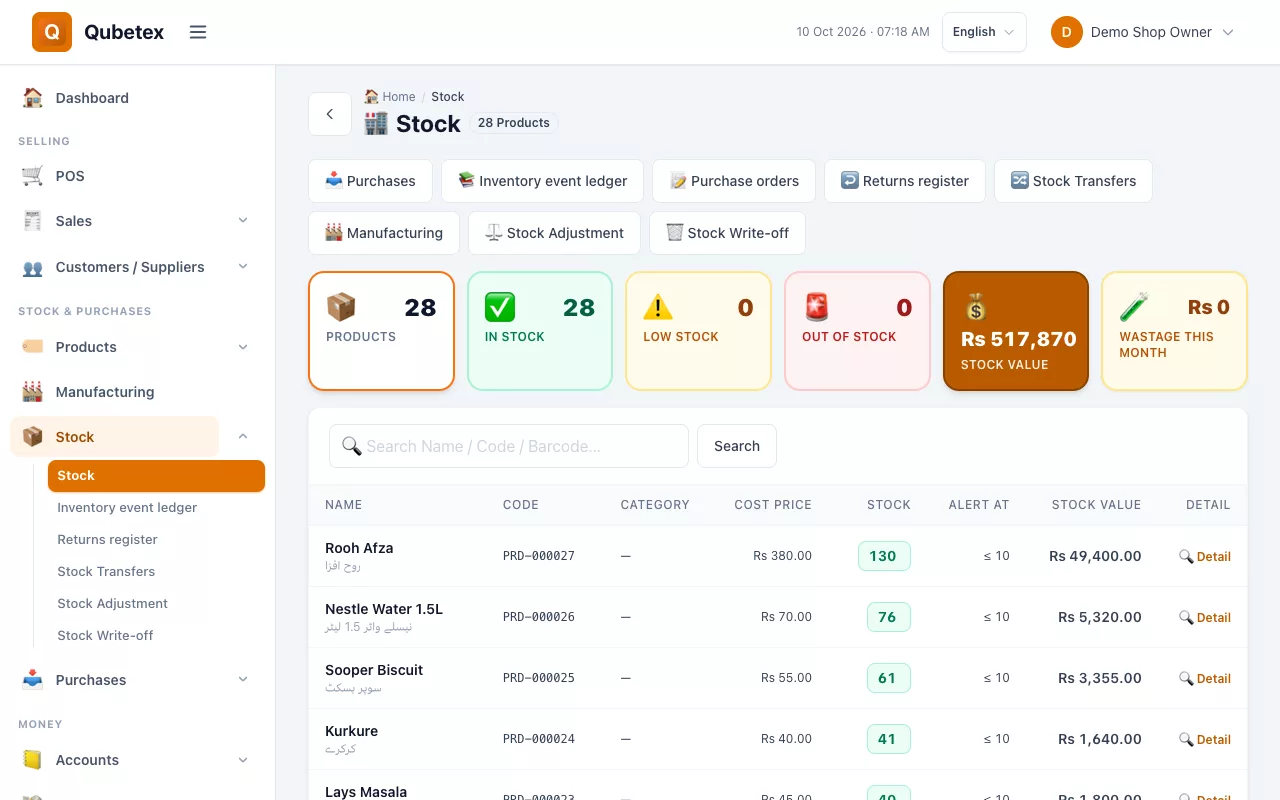Click the Purchases inbox icon in sidebar
1280x800 pixels.
tap(33, 680)
